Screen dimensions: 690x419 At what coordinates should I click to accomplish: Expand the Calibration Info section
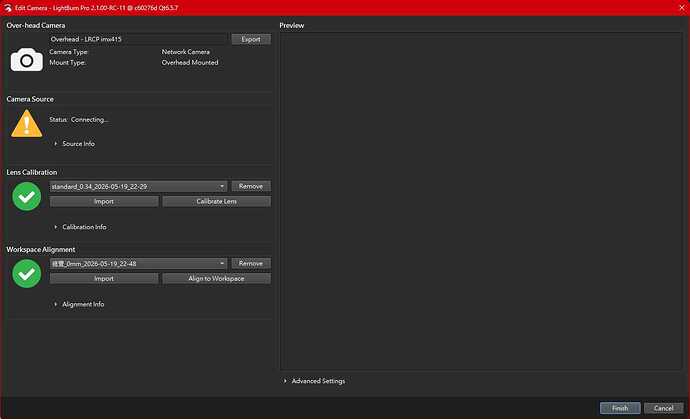click(x=80, y=227)
